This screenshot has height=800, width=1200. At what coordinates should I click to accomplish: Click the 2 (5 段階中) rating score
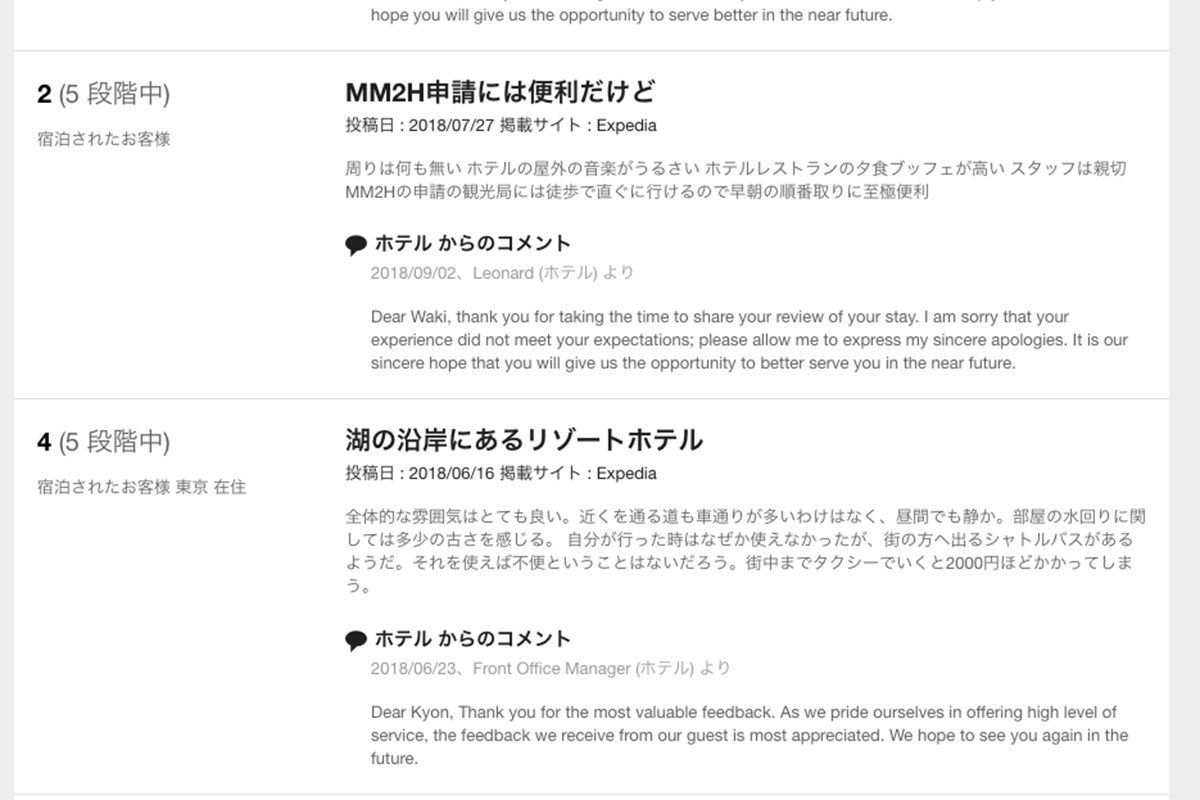click(x=104, y=95)
